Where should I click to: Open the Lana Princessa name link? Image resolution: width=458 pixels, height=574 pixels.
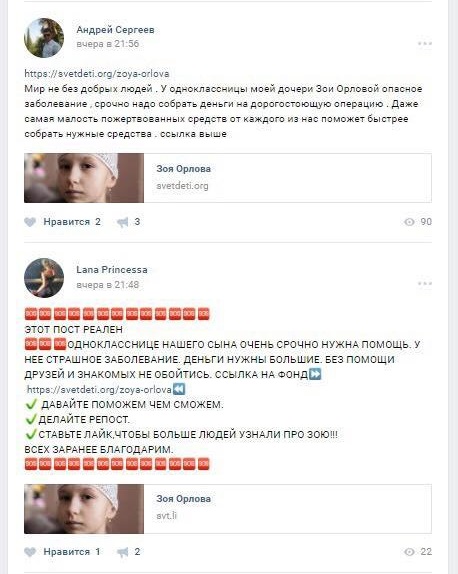112,270
